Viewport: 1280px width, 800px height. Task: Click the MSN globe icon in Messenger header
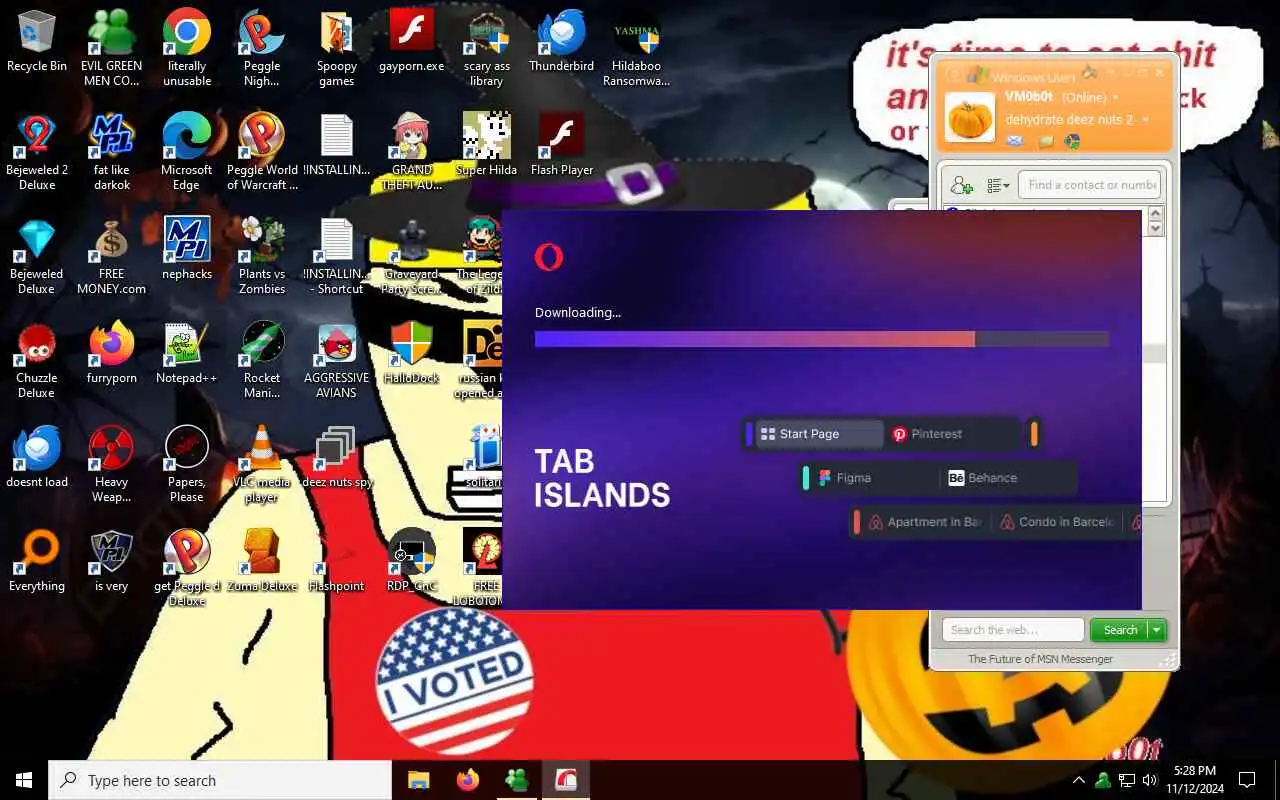point(1072,141)
